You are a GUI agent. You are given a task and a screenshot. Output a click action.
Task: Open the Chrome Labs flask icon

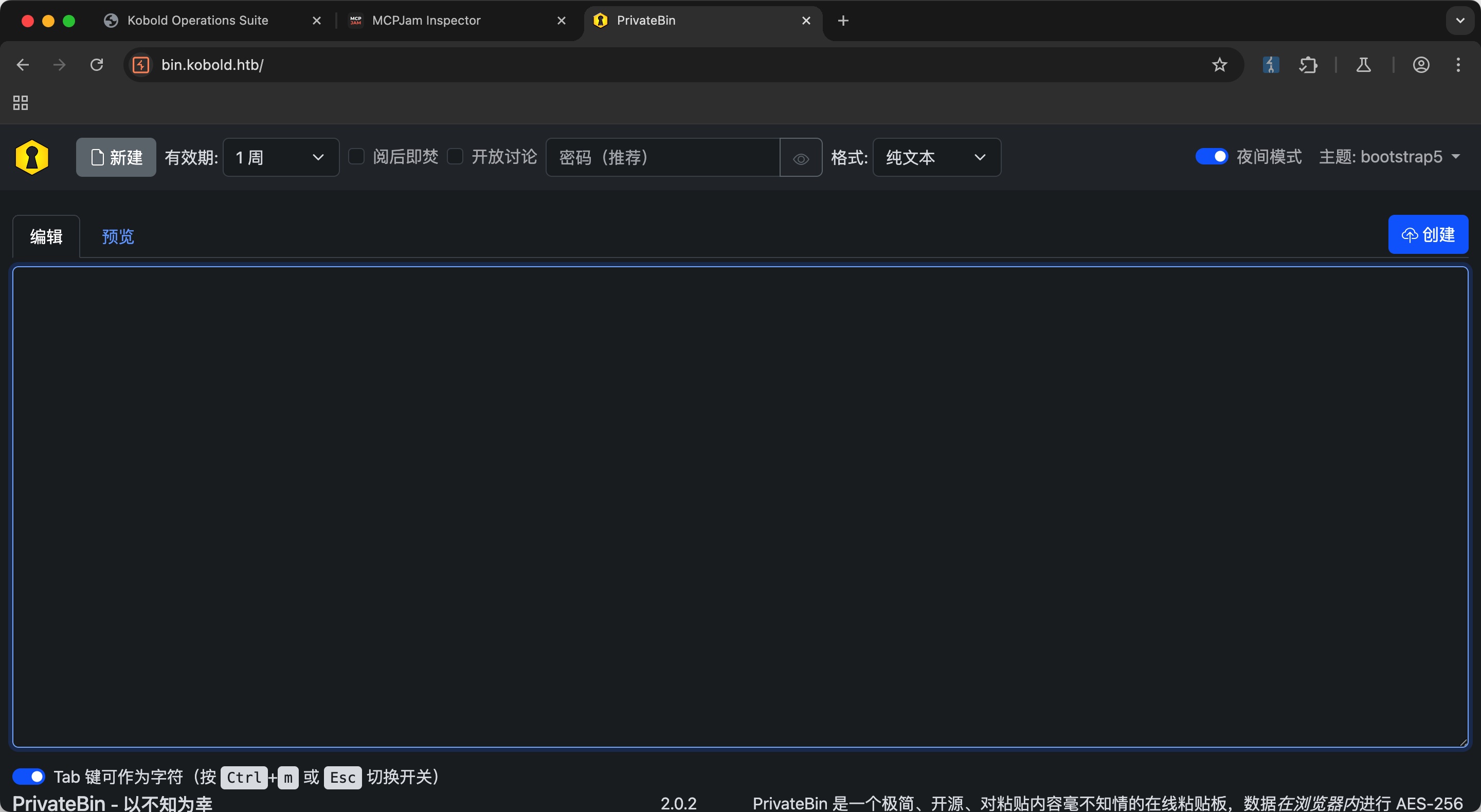coord(1364,65)
